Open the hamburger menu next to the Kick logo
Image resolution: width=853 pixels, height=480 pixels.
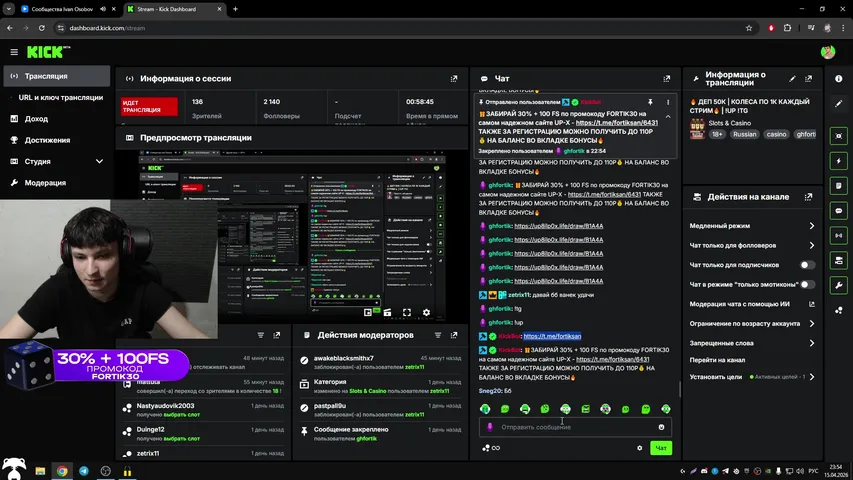14,52
